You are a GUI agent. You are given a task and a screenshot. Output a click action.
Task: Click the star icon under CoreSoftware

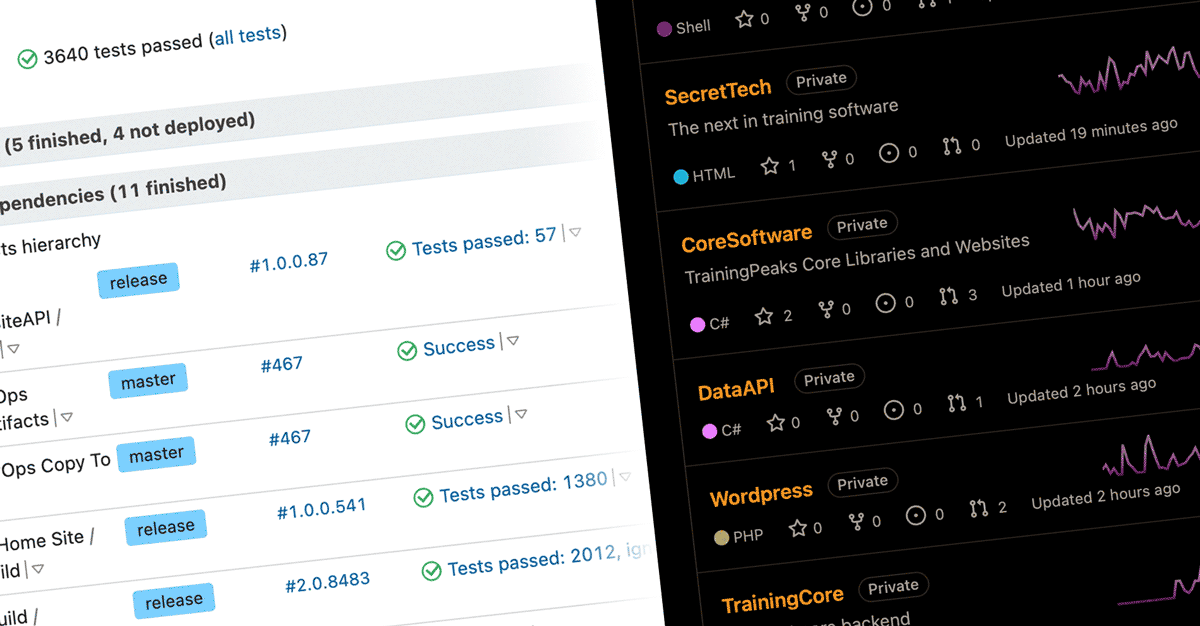pos(765,316)
